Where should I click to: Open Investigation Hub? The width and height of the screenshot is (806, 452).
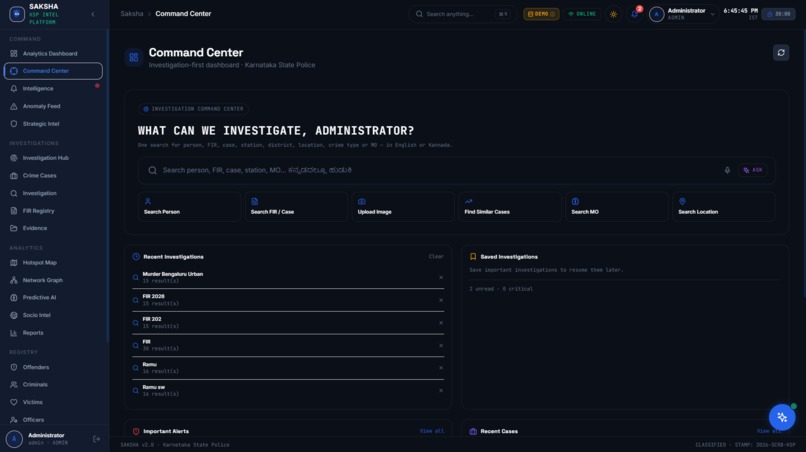[x=53, y=158]
